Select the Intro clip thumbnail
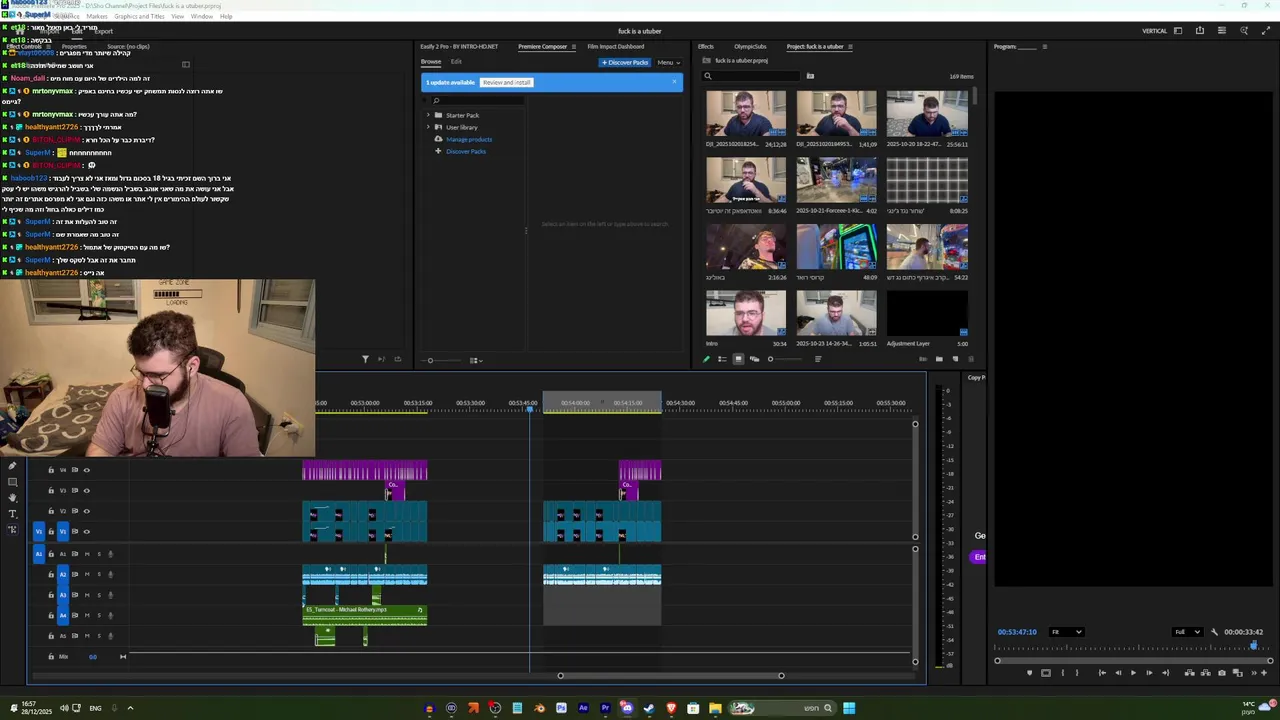 tap(746, 313)
